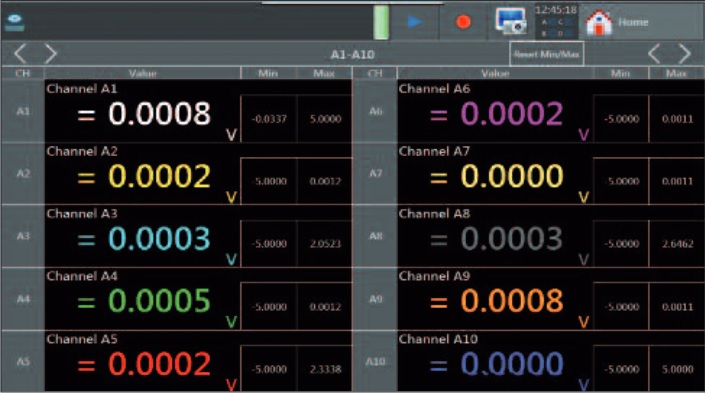The height and width of the screenshot is (395, 705).
Task: Reset Min/Max values
Action: pos(546,54)
